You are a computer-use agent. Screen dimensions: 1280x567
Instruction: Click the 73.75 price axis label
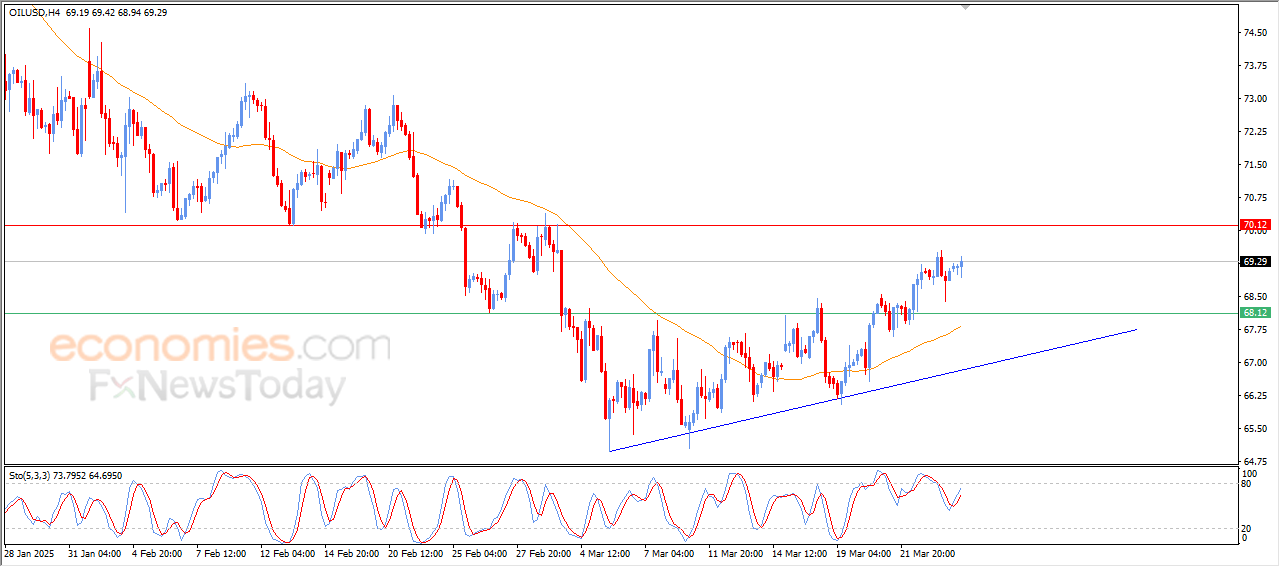click(x=1256, y=66)
